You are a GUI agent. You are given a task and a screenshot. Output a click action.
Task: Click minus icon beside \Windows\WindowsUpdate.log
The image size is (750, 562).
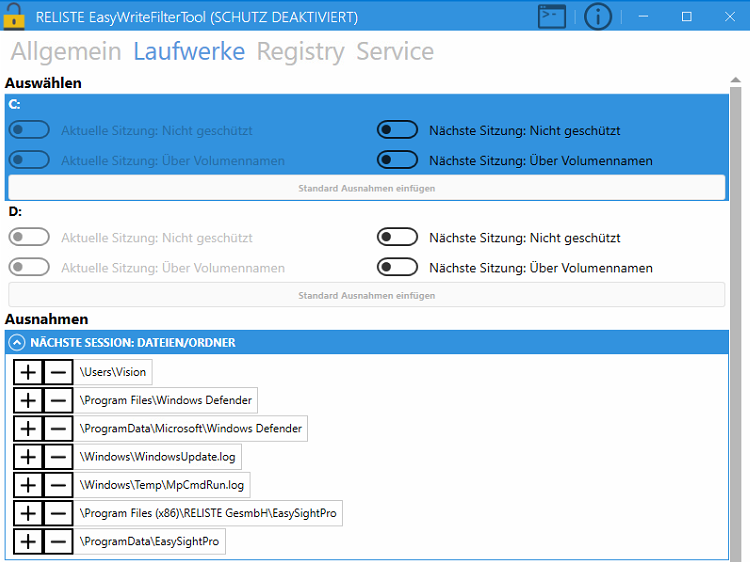pos(59,457)
